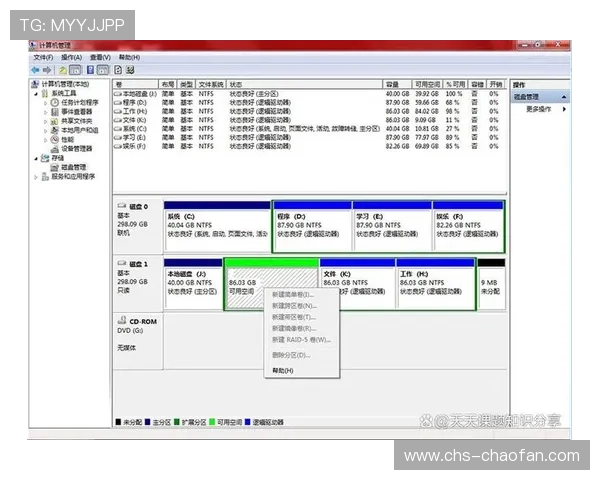Select the 程序 (D:) partition block on Disk 0
This screenshot has width=600, height=480.
point(311,227)
